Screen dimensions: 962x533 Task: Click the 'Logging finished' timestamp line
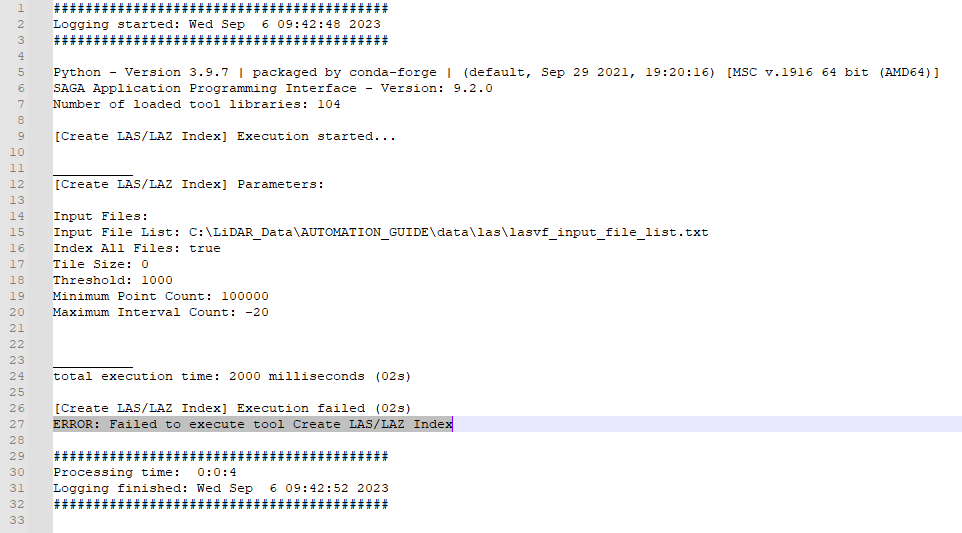coord(220,488)
